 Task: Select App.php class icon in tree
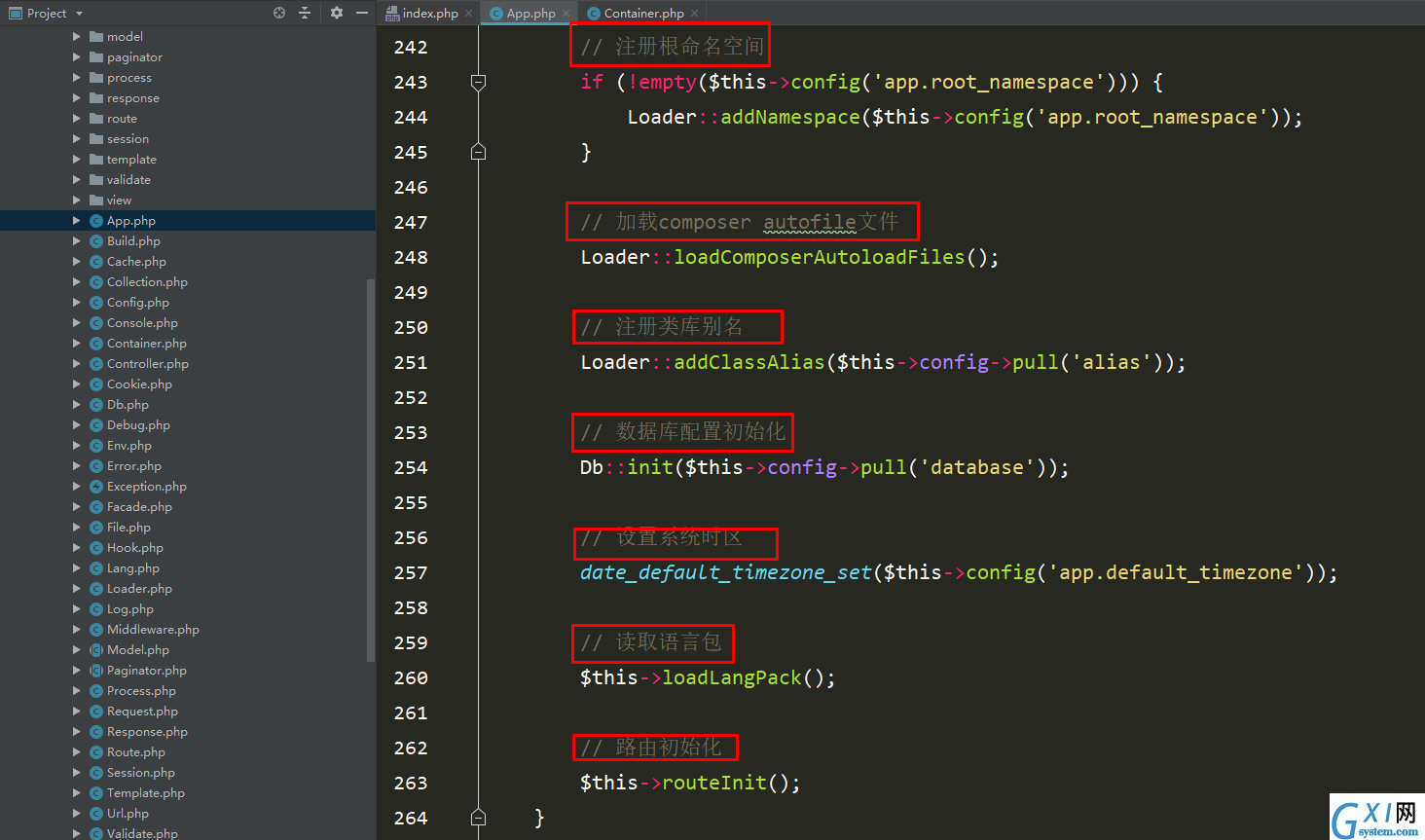click(96, 221)
